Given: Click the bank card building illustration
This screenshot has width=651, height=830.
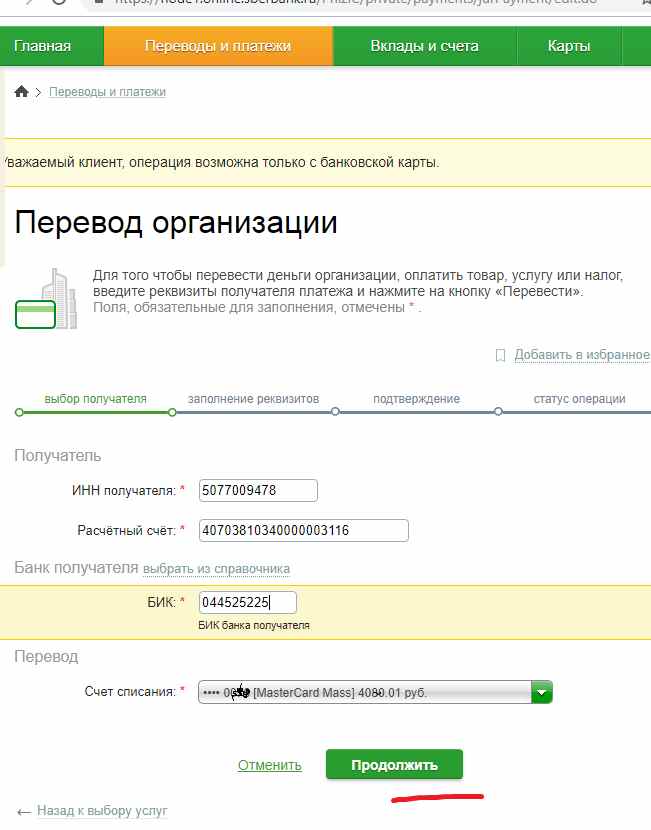Looking at the screenshot, I should point(46,299).
